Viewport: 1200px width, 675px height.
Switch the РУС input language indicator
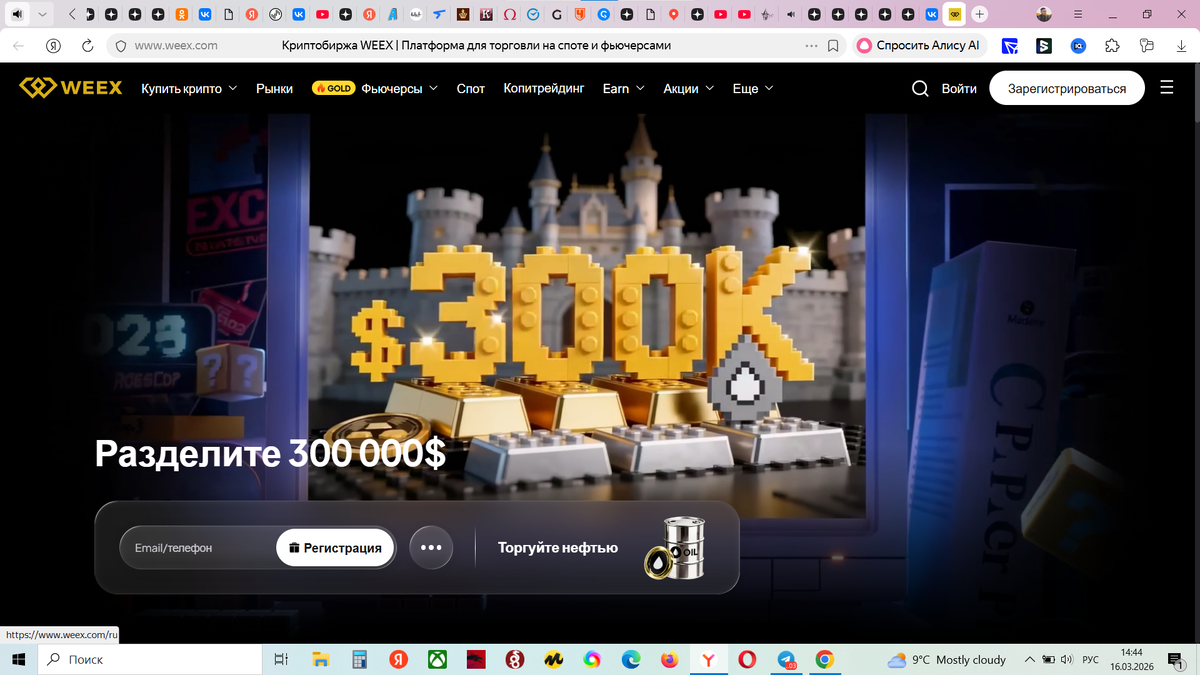[x=1091, y=659]
